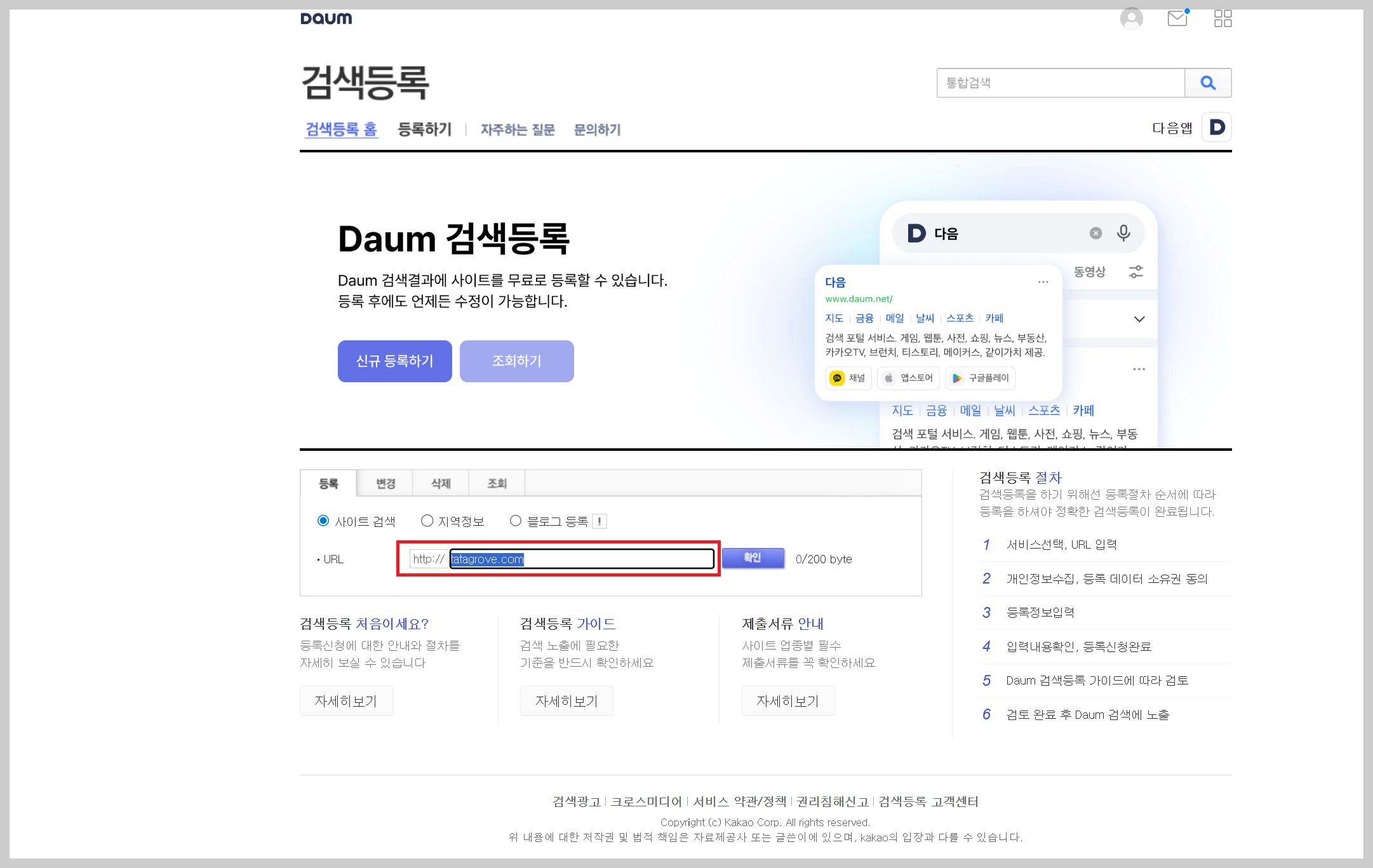Click the 확인 button next to URL

coord(753,558)
